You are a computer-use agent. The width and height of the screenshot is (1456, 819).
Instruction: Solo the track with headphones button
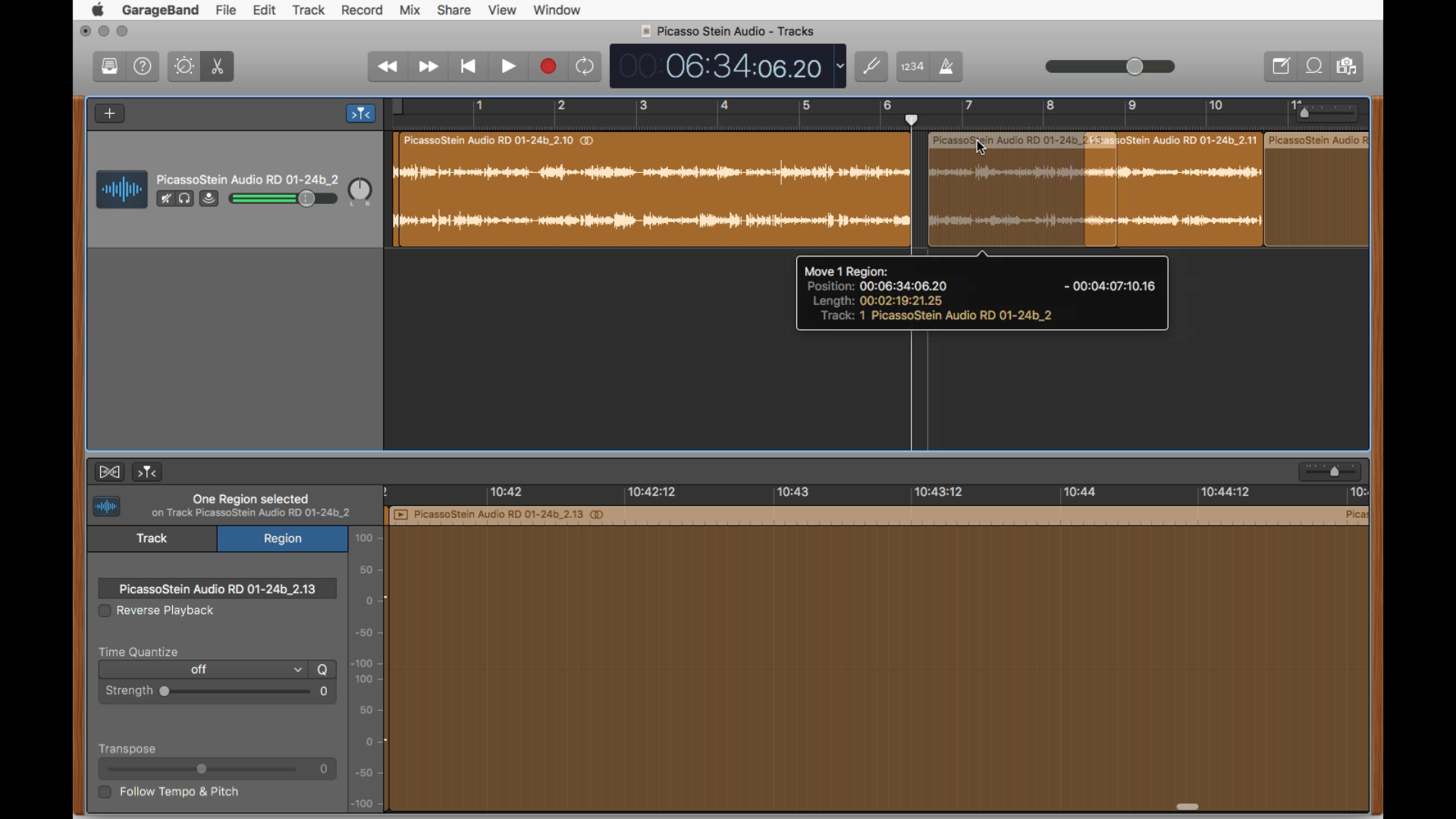[185, 199]
